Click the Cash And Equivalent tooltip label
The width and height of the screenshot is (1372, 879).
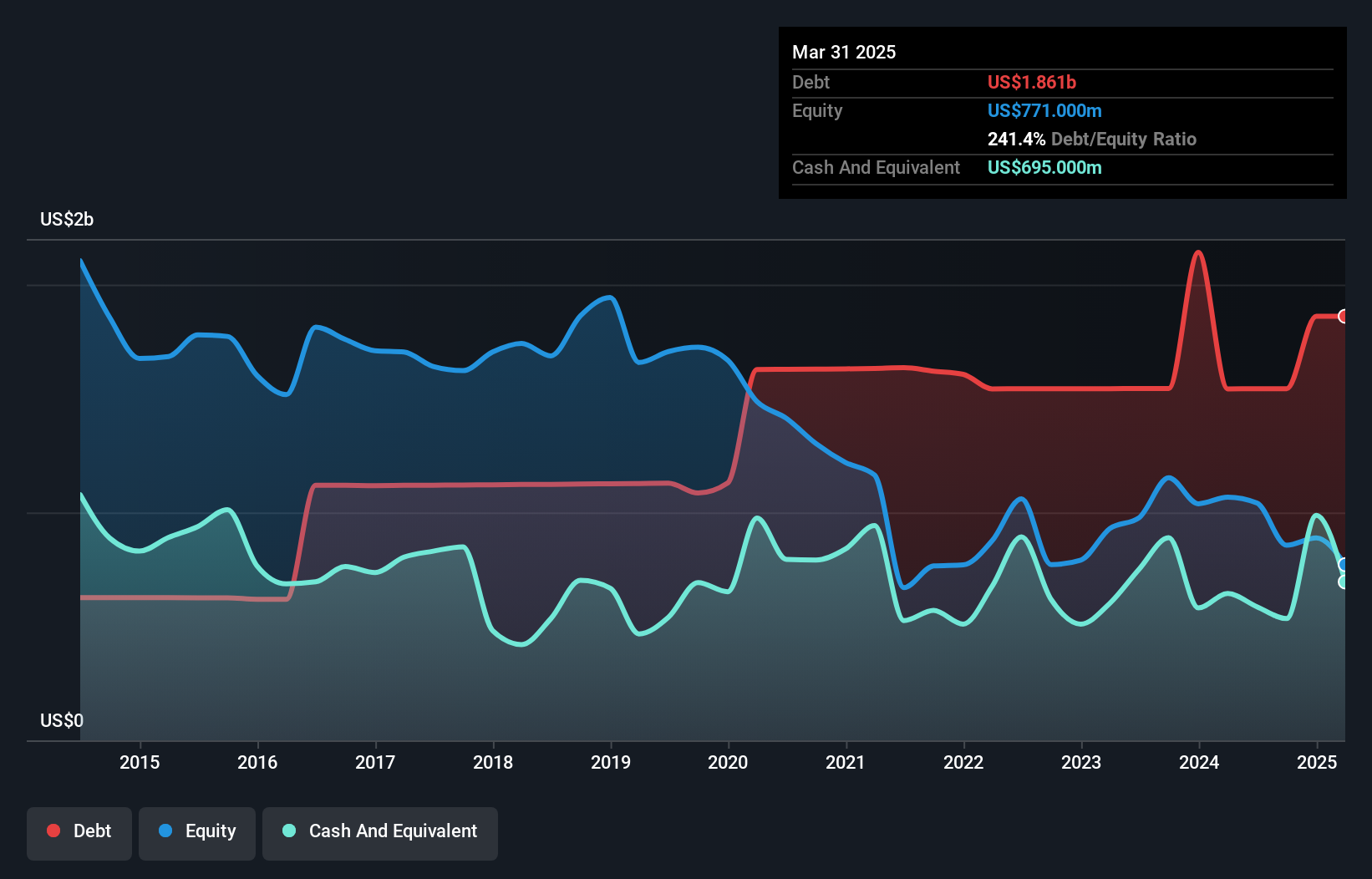(876, 167)
